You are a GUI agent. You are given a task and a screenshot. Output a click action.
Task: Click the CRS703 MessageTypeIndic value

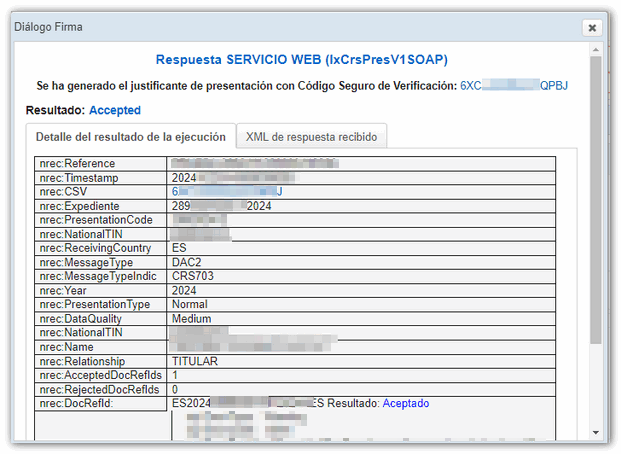coord(193,276)
